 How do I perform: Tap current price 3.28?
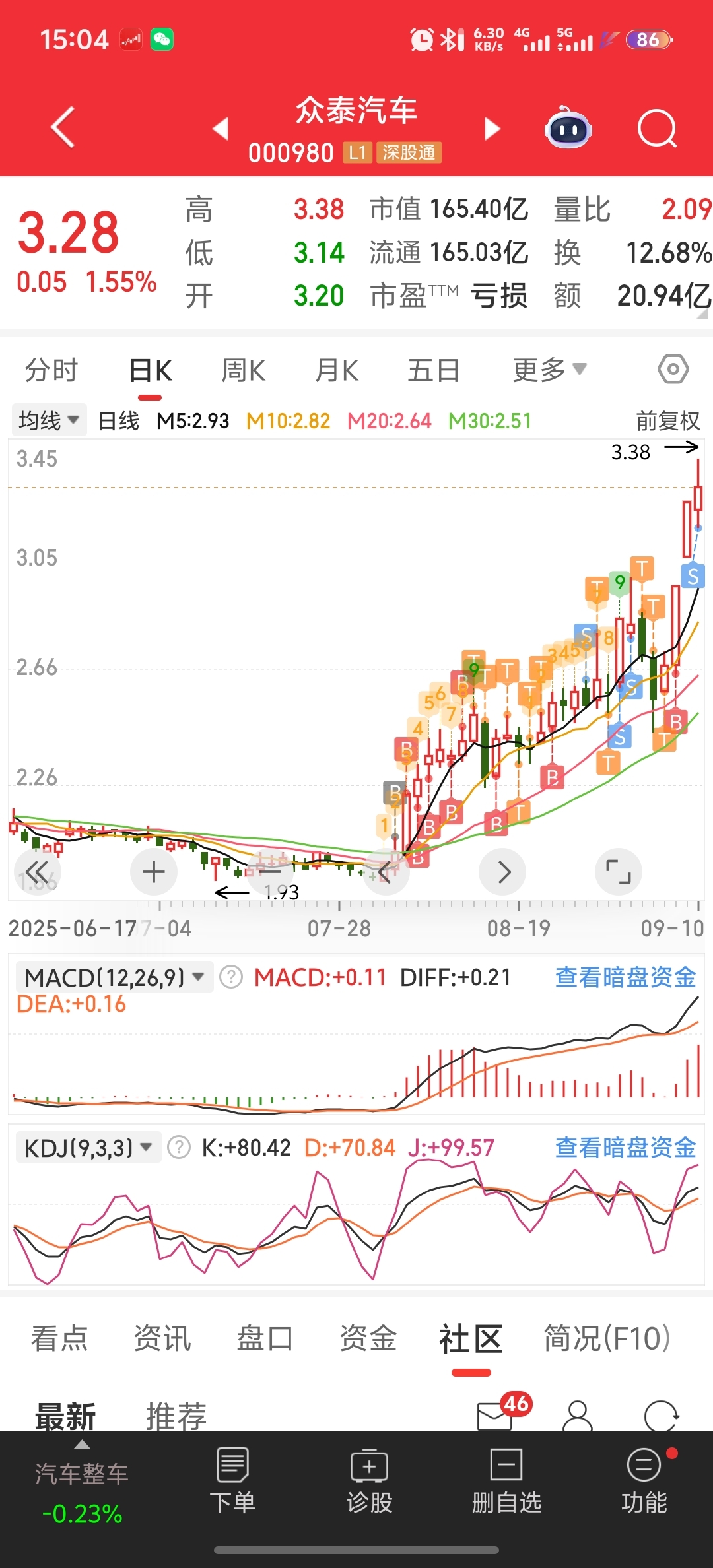(x=68, y=232)
